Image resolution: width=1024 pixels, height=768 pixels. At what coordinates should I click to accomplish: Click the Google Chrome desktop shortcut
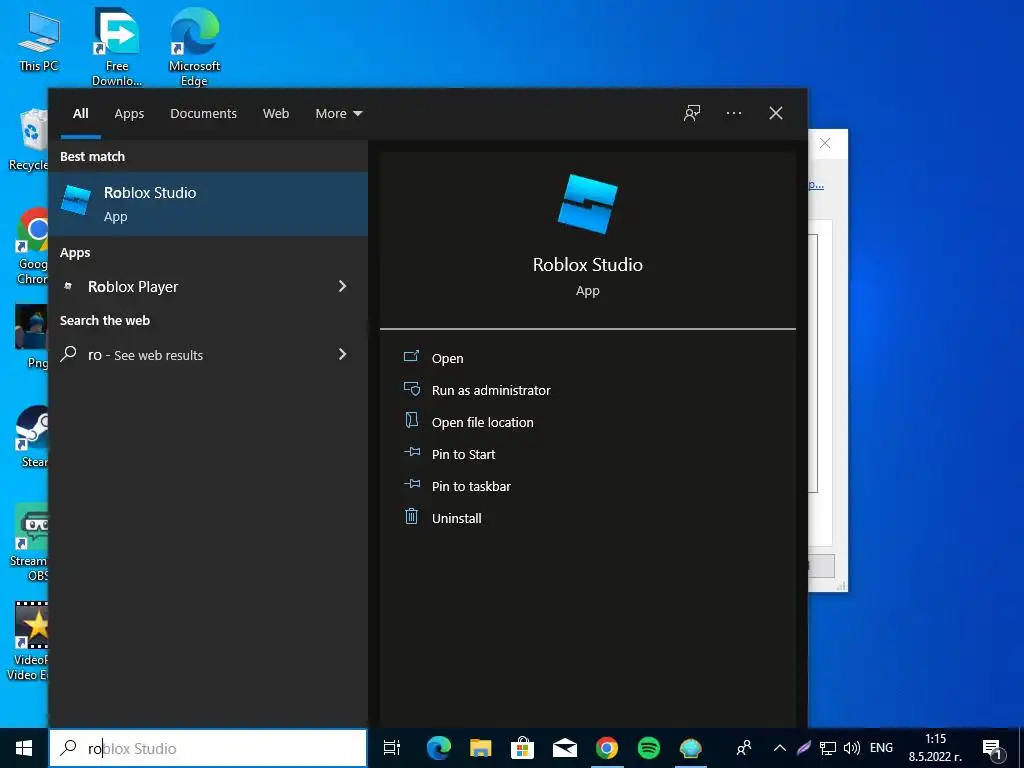coord(31,247)
